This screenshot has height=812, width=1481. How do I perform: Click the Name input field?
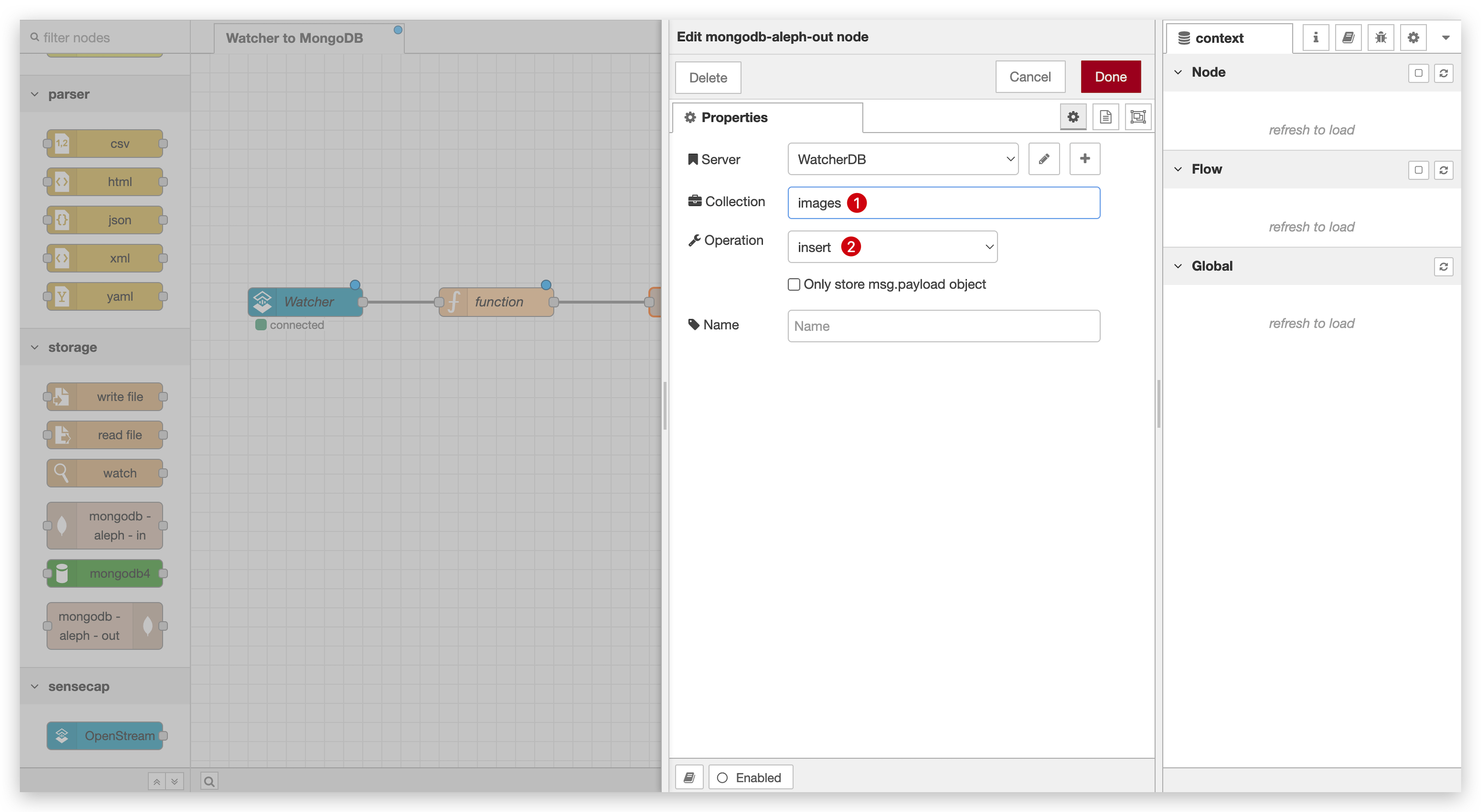pyautogui.click(x=943, y=326)
